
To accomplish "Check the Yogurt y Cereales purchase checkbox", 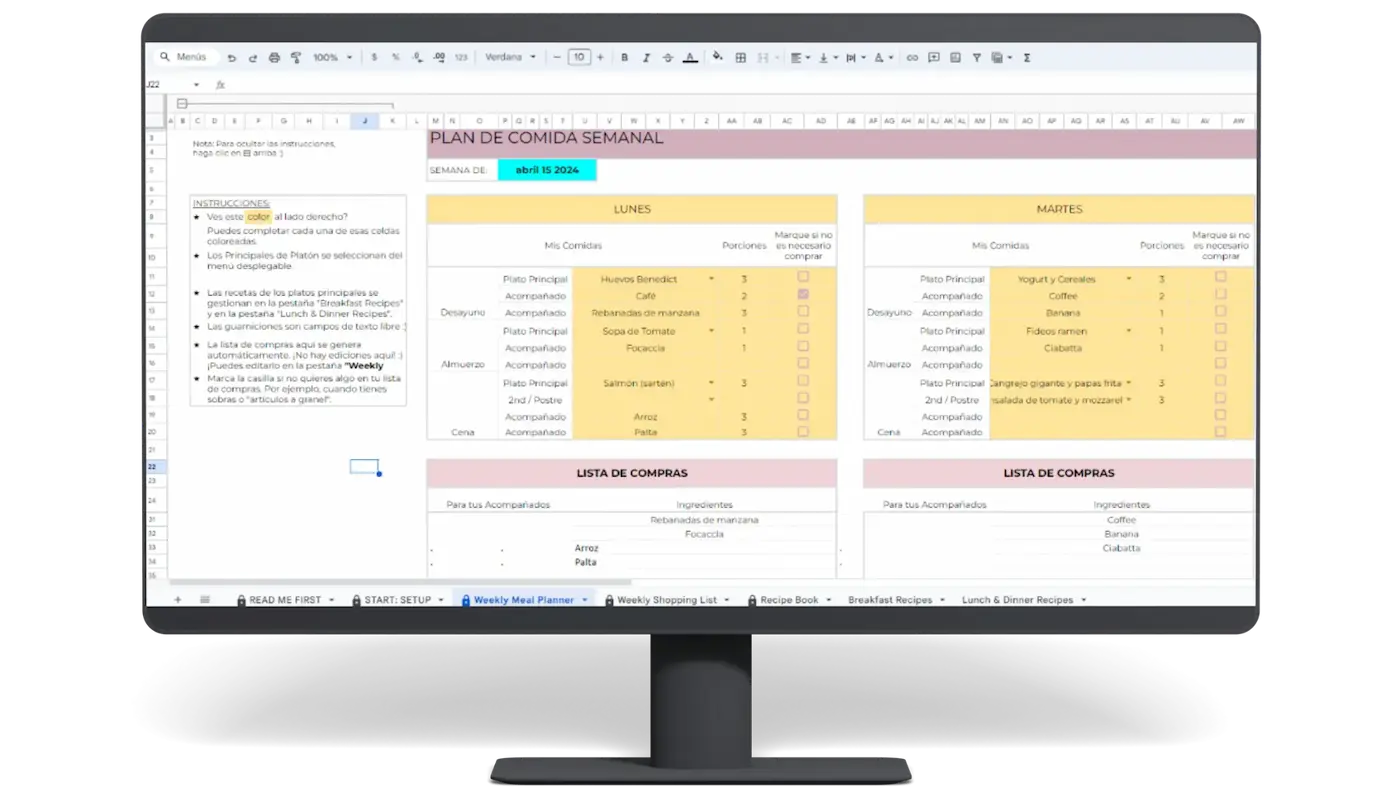I will click(1220, 278).
